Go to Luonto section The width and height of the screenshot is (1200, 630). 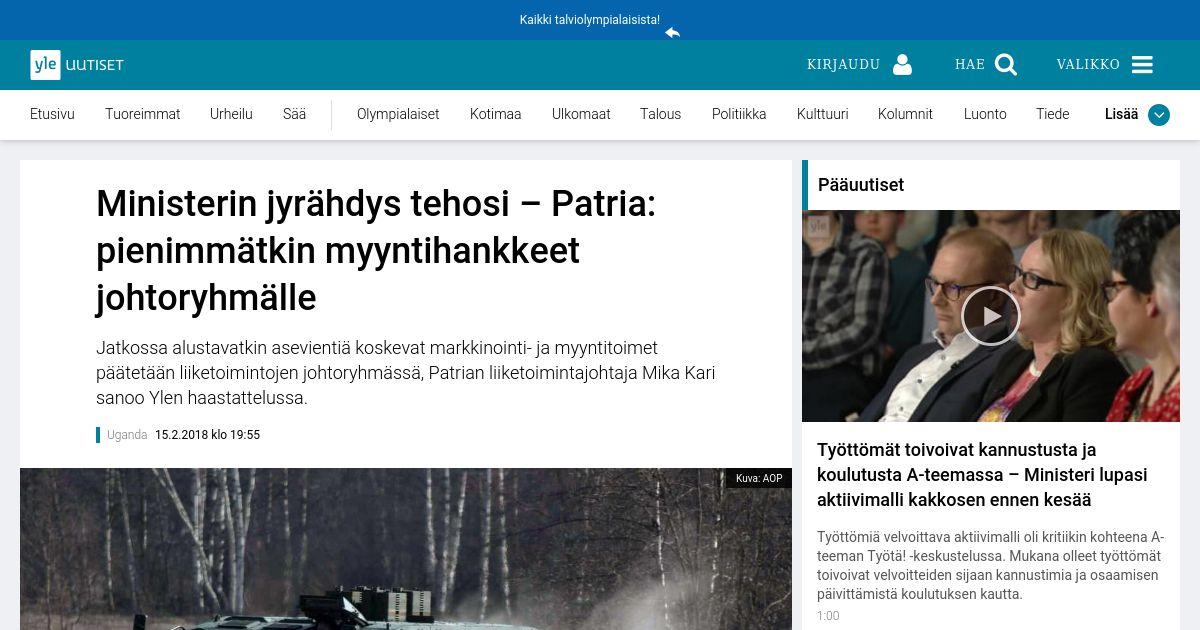click(985, 114)
